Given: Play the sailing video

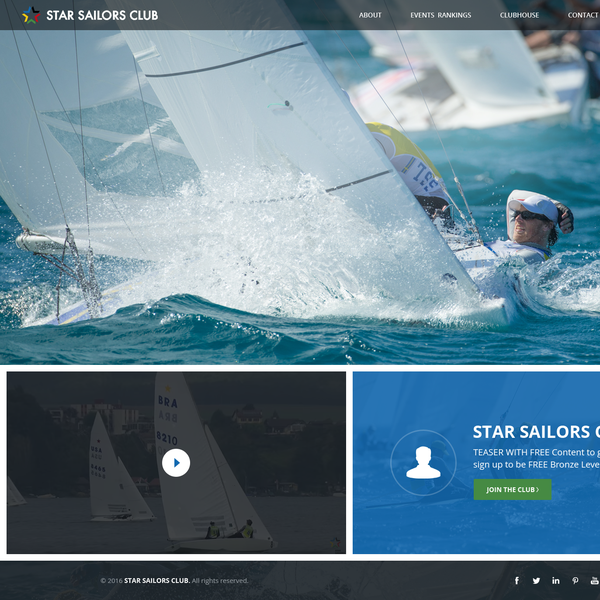Looking at the screenshot, I should pyautogui.click(x=176, y=463).
